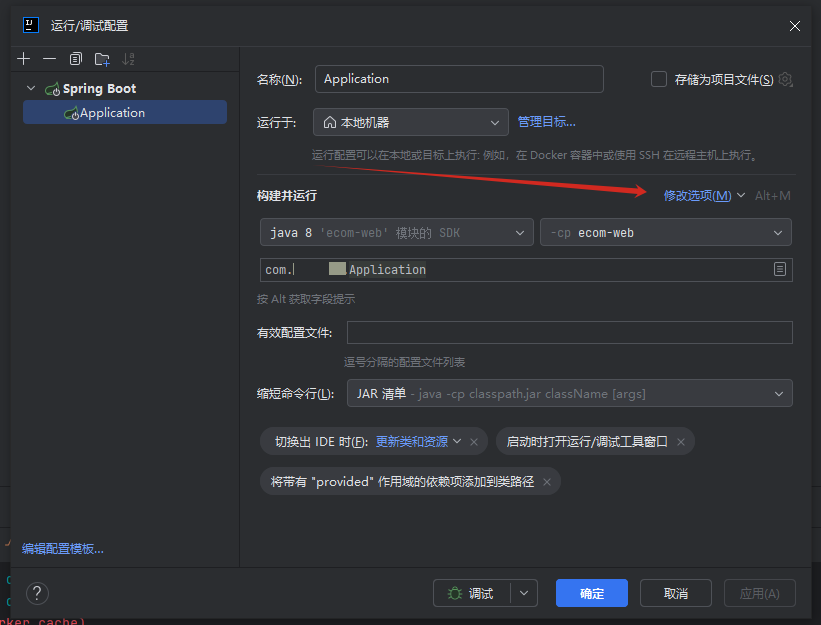The width and height of the screenshot is (821, 625).
Task: Click the add new configuration plus icon
Action: (x=24, y=59)
